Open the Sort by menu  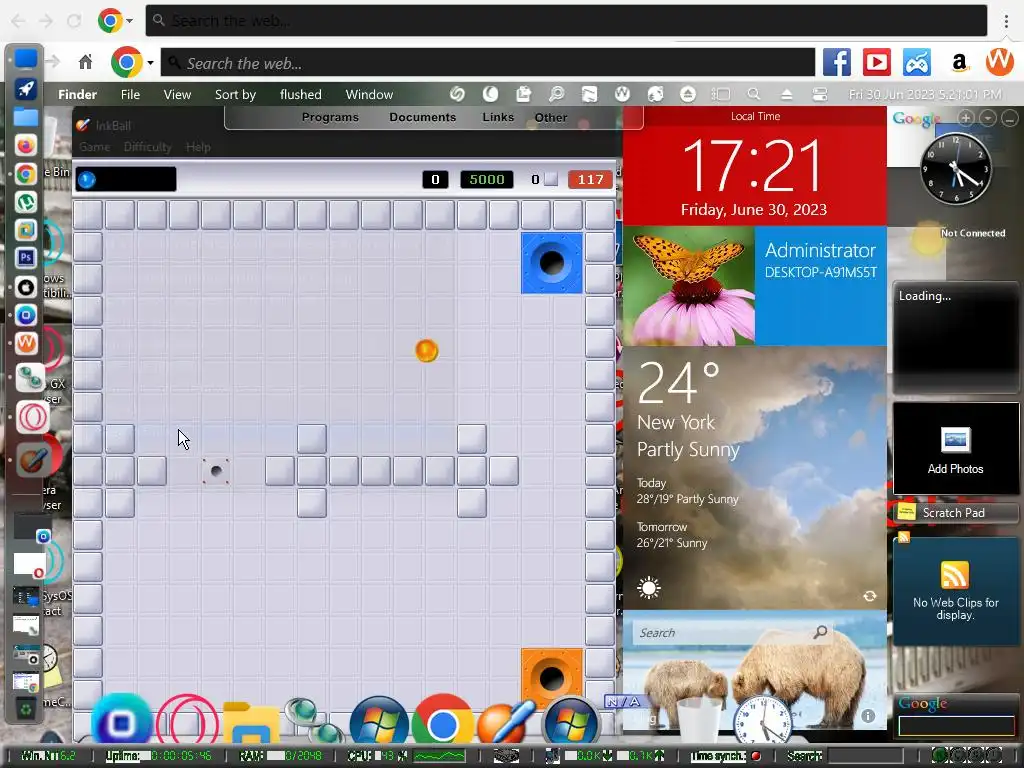tap(235, 95)
